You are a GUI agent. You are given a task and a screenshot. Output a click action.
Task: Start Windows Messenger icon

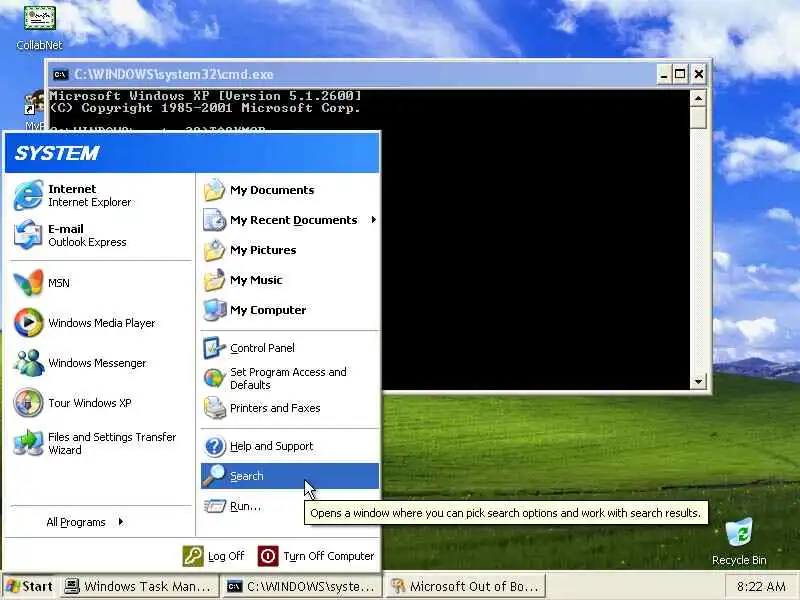28,363
